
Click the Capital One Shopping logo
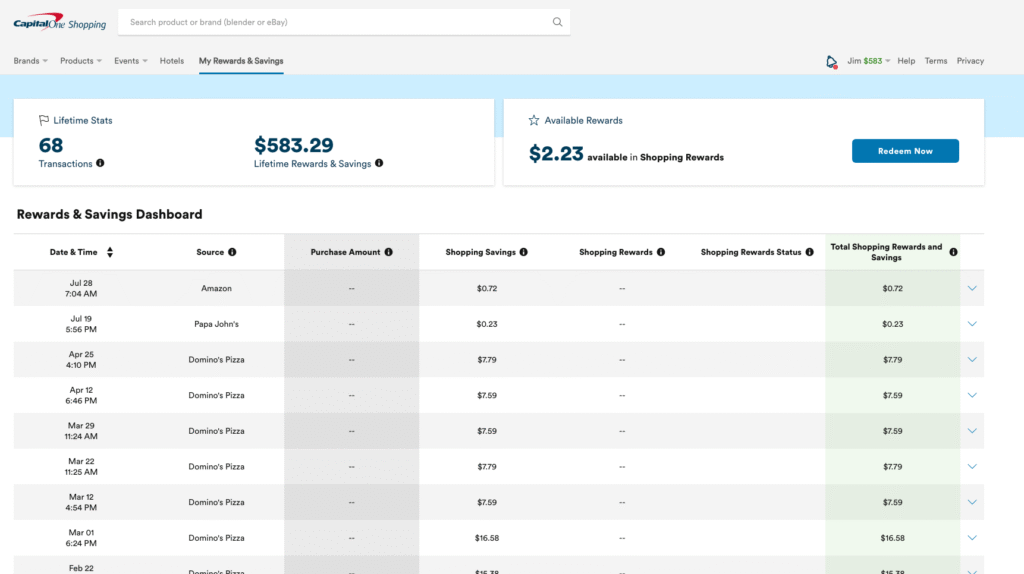(59, 22)
